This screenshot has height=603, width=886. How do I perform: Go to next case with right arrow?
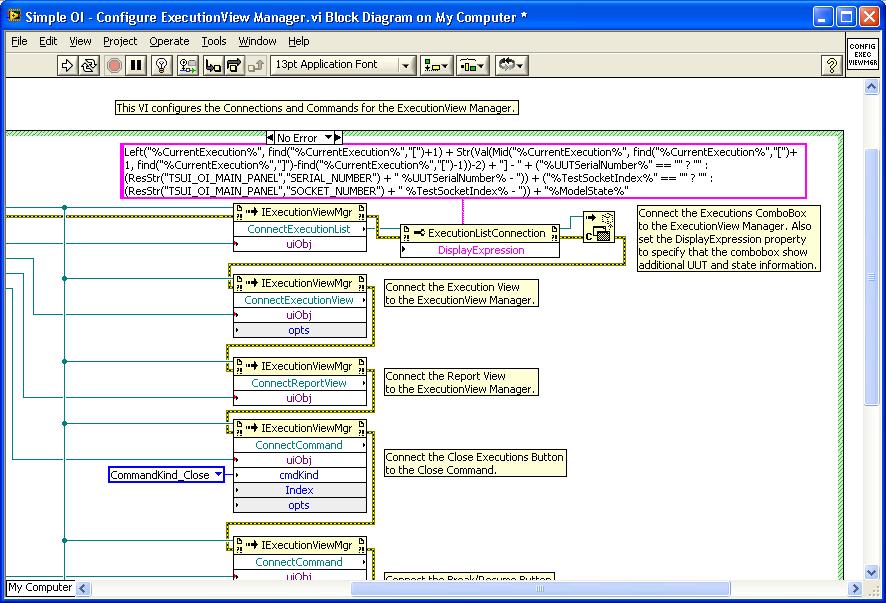[x=338, y=137]
